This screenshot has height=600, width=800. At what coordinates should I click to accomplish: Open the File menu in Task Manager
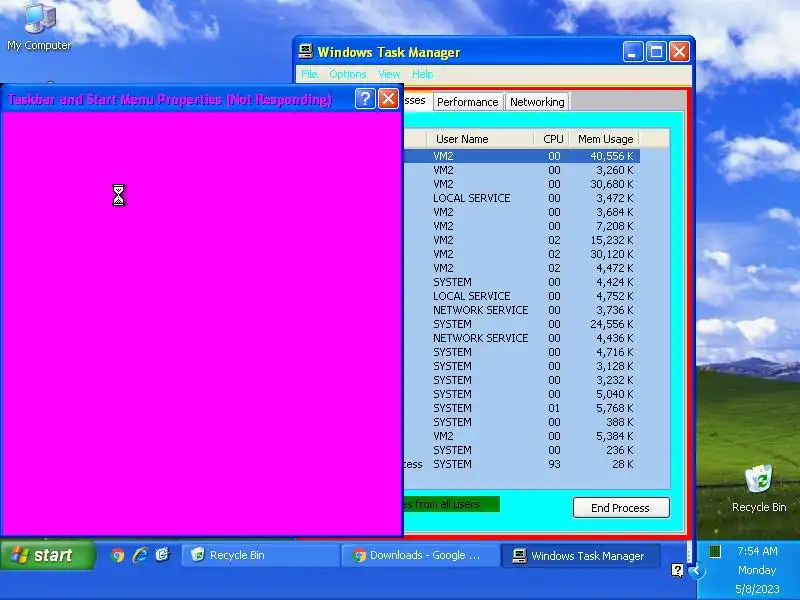[309, 74]
